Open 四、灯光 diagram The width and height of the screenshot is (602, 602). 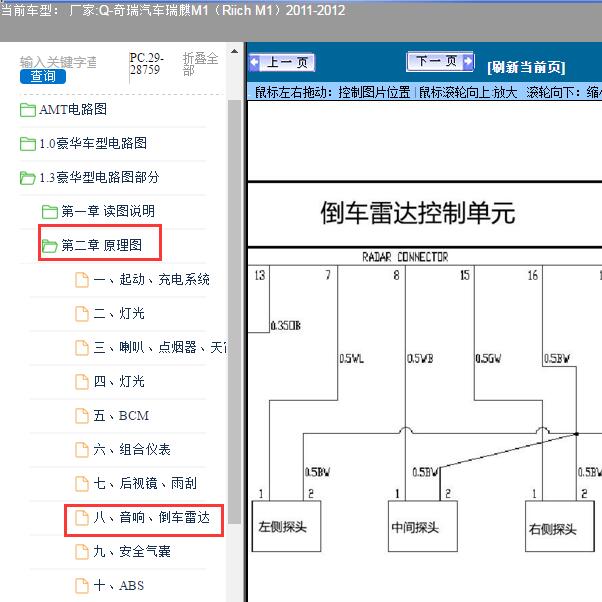pos(119,381)
